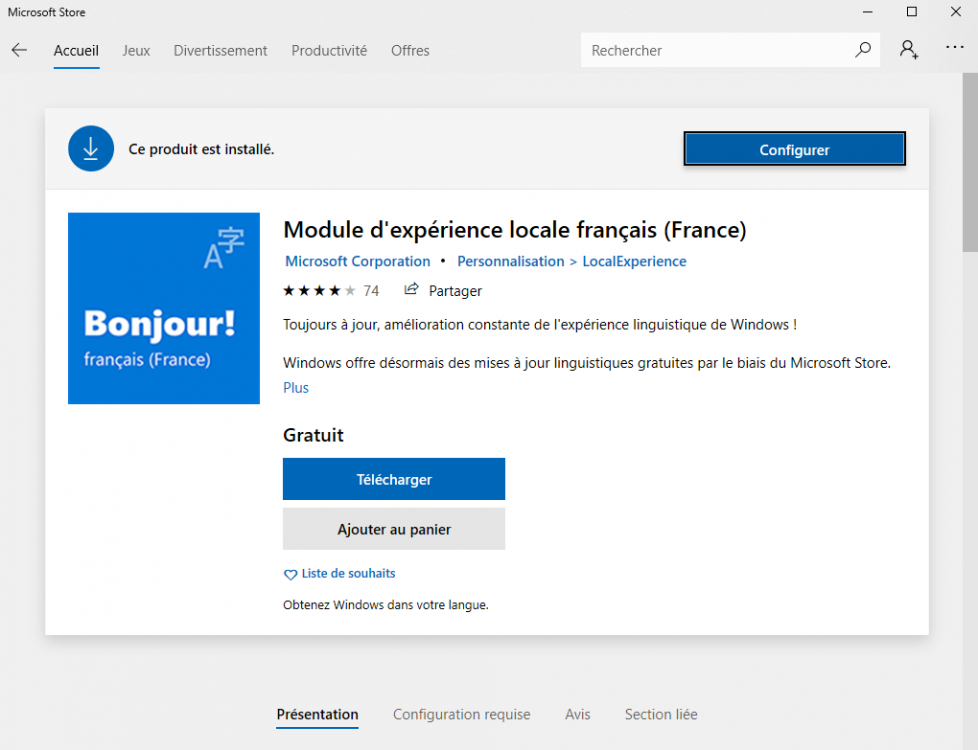The width and height of the screenshot is (978, 750).
Task: Click the heart wishlist icon
Action: point(290,574)
